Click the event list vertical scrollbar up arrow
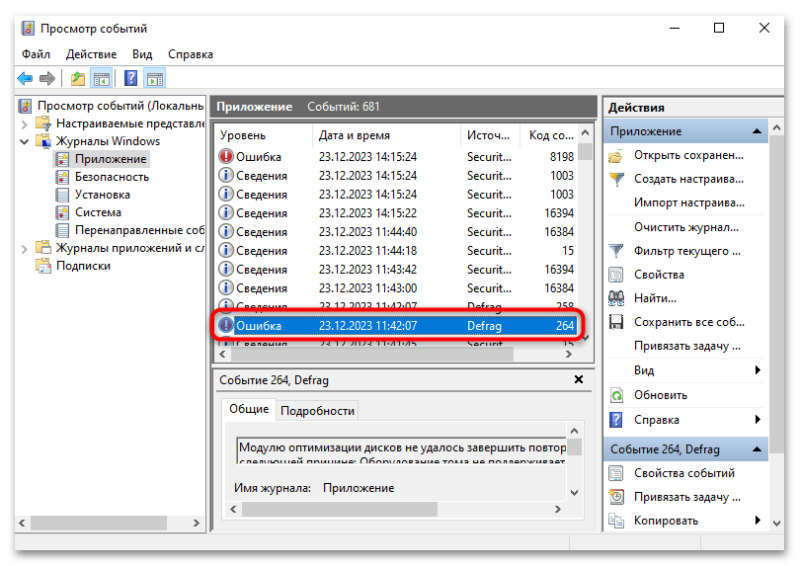Screen dimensions: 800x566 [x=585, y=133]
